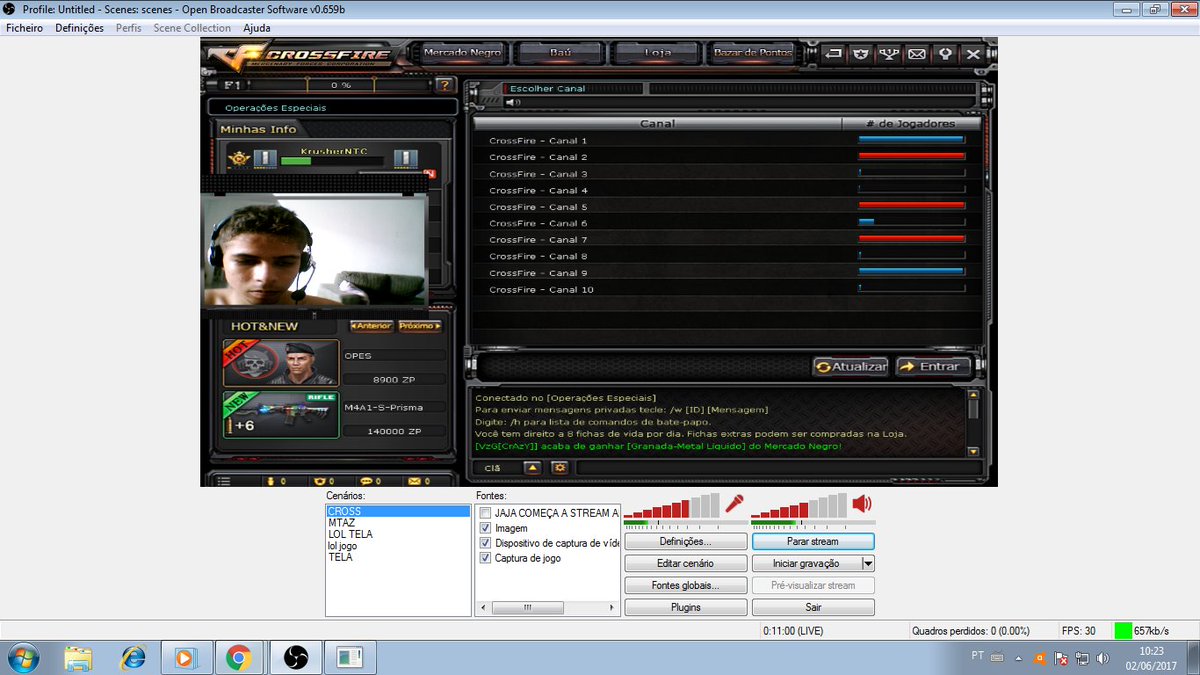Open Google Chrome from taskbar
The image size is (1200, 675).
[238, 657]
